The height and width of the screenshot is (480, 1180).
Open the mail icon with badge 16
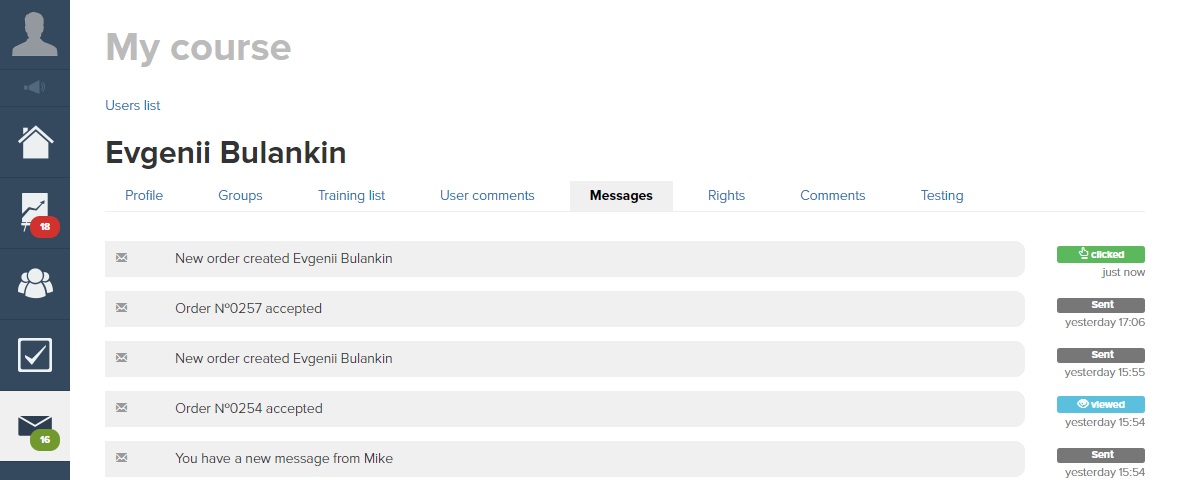(x=35, y=427)
